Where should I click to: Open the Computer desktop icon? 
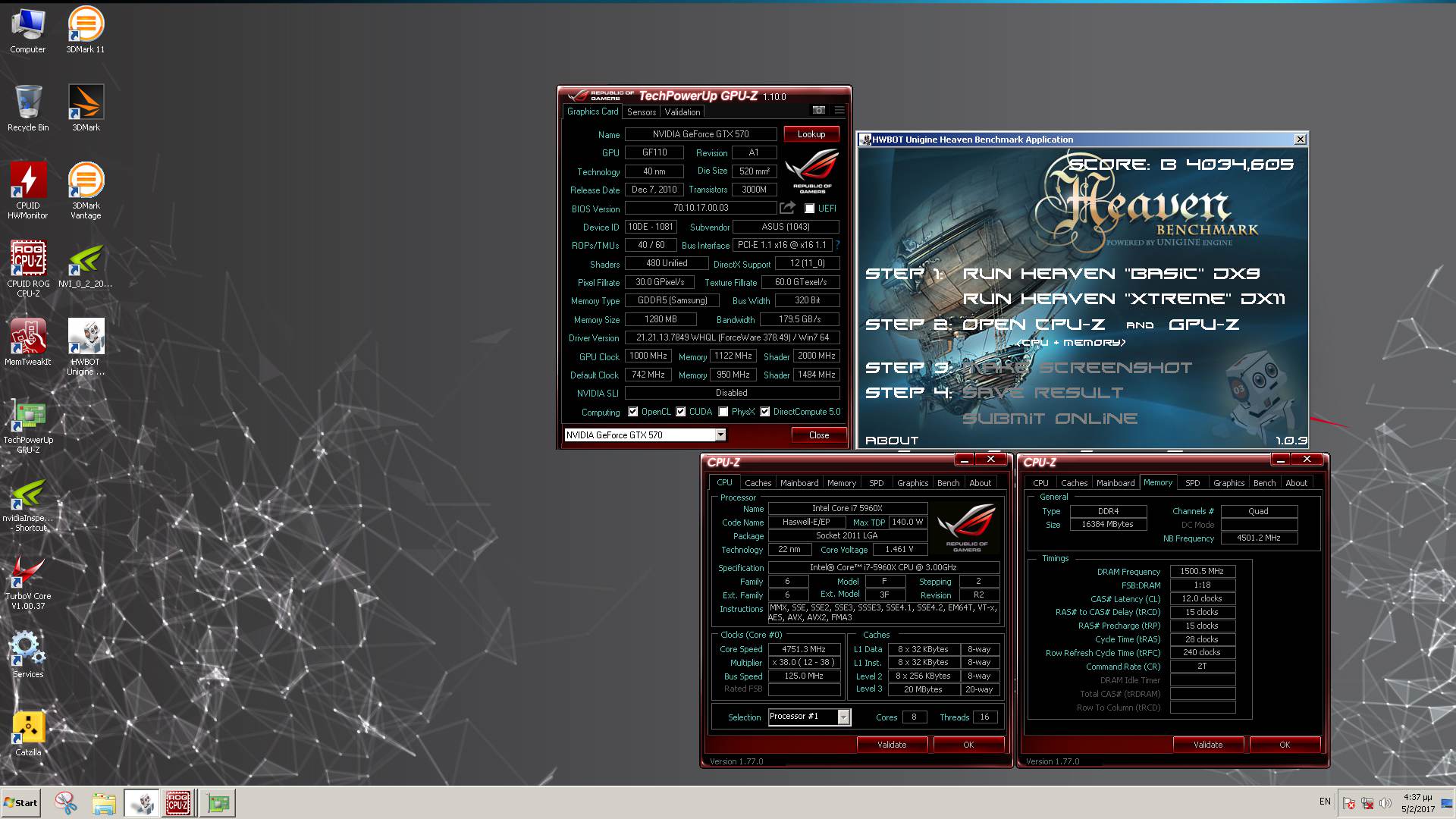coord(28,30)
